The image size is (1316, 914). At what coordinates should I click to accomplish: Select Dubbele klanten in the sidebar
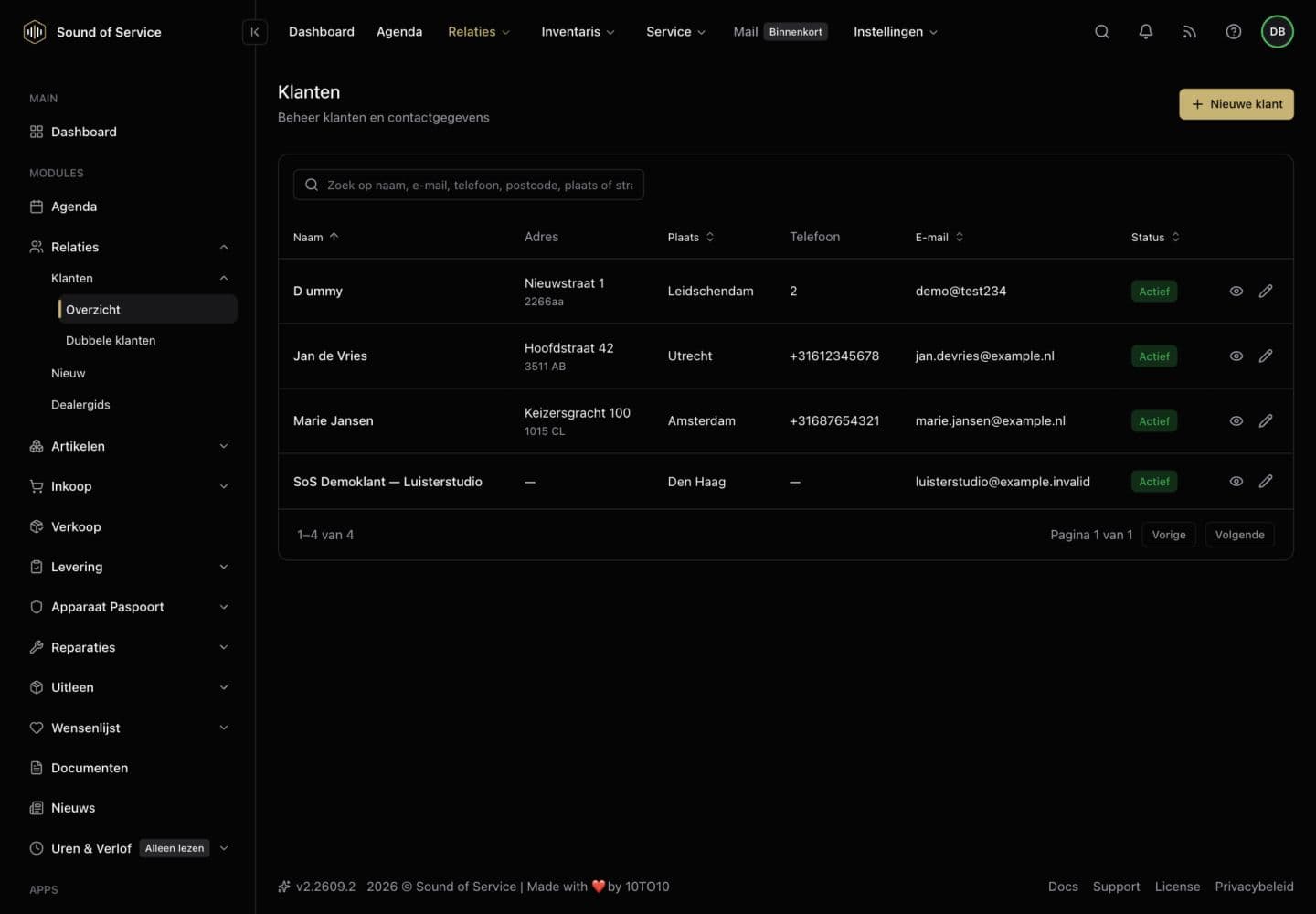point(111,341)
